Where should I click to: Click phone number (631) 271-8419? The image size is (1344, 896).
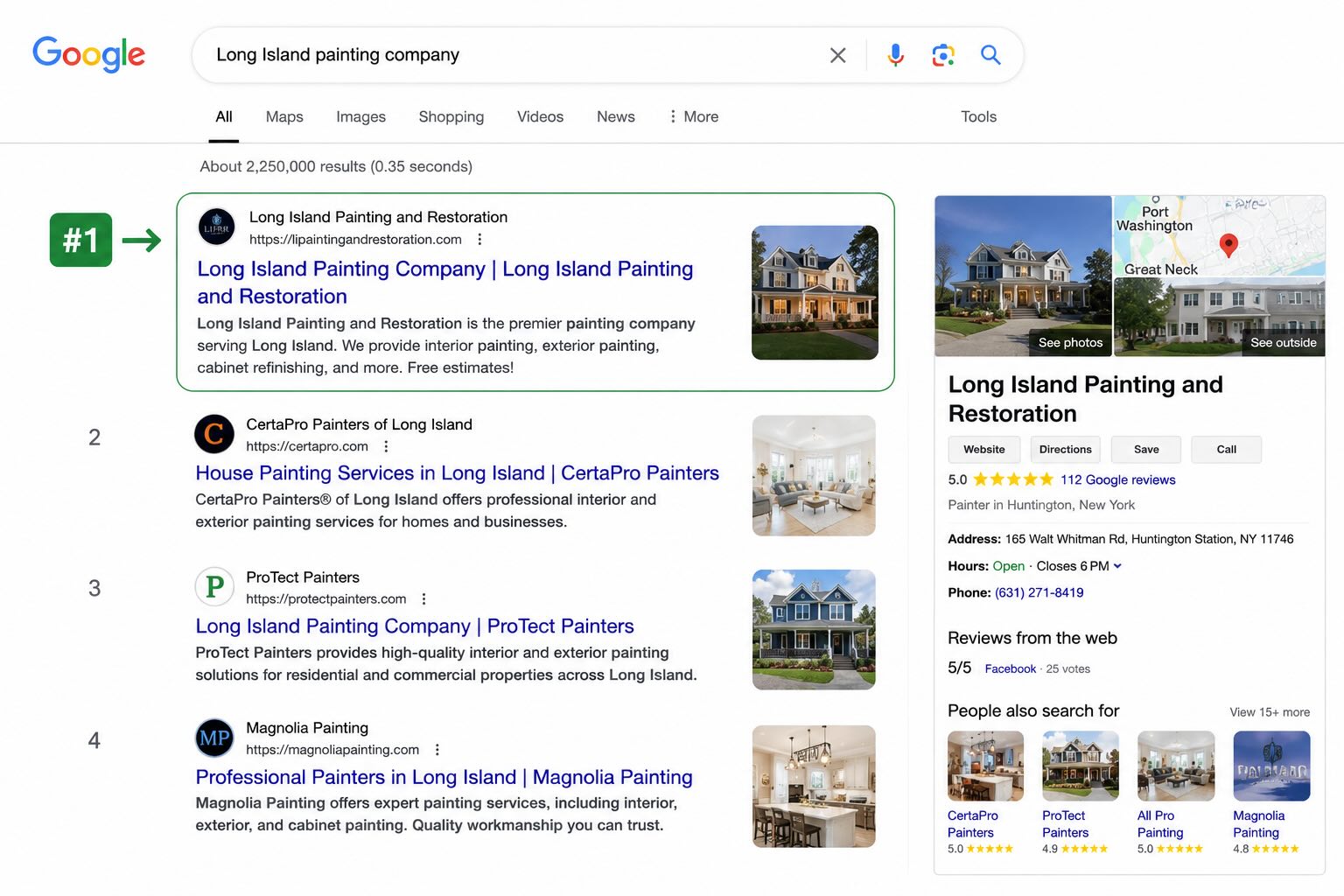tap(1039, 592)
